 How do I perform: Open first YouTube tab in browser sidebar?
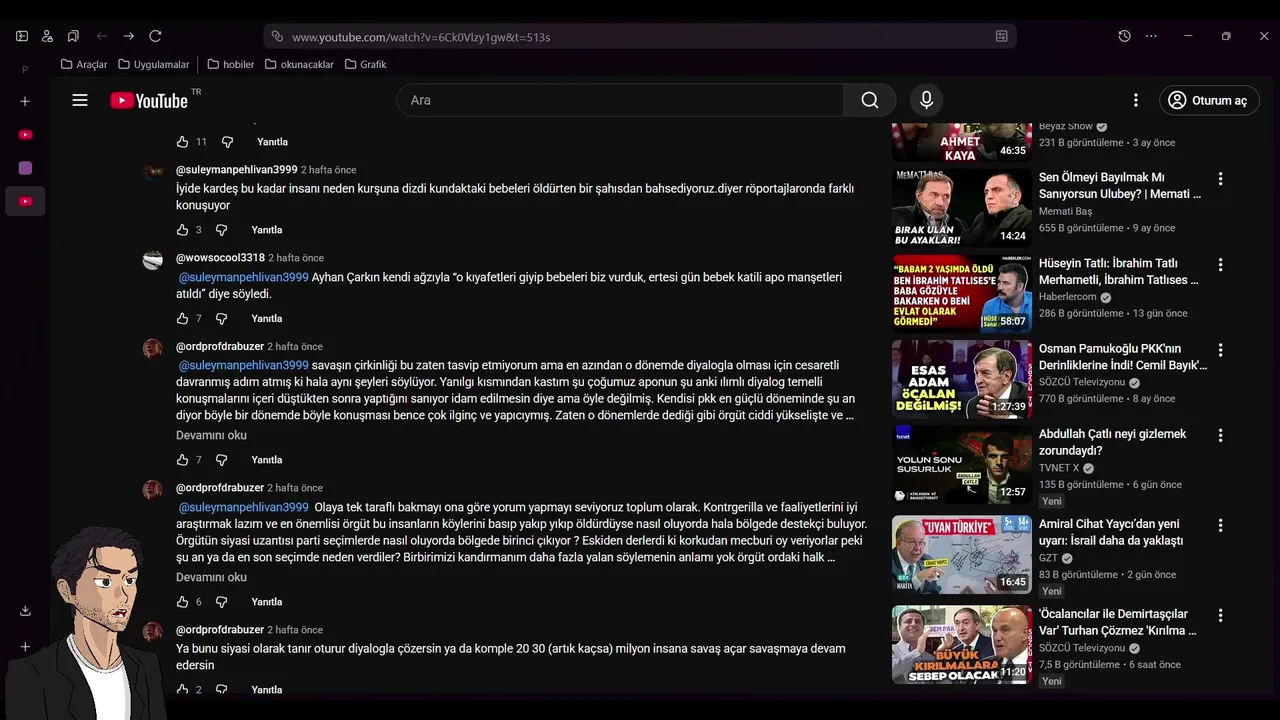click(x=25, y=135)
